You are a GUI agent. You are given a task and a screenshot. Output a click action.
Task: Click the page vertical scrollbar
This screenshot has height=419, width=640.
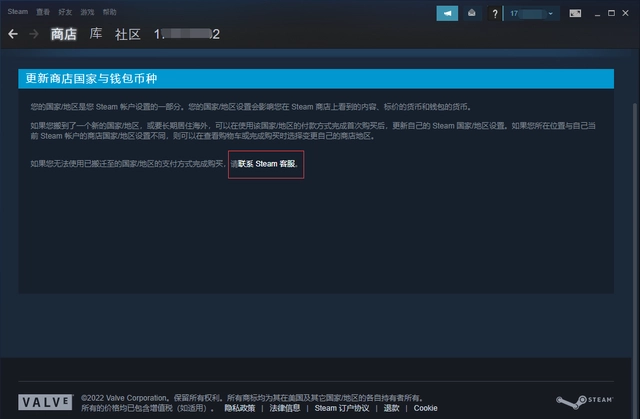pos(632,200)
